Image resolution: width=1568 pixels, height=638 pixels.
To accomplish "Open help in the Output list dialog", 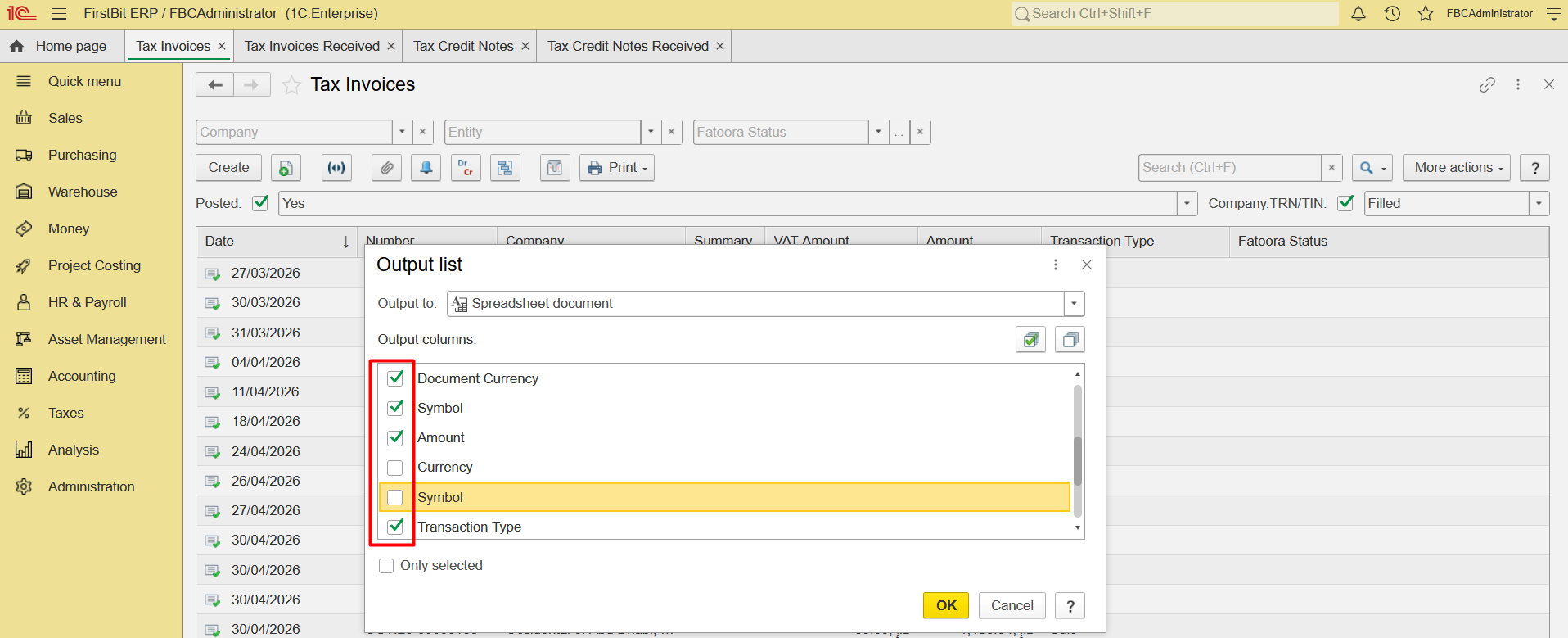I will [1070, 606].
